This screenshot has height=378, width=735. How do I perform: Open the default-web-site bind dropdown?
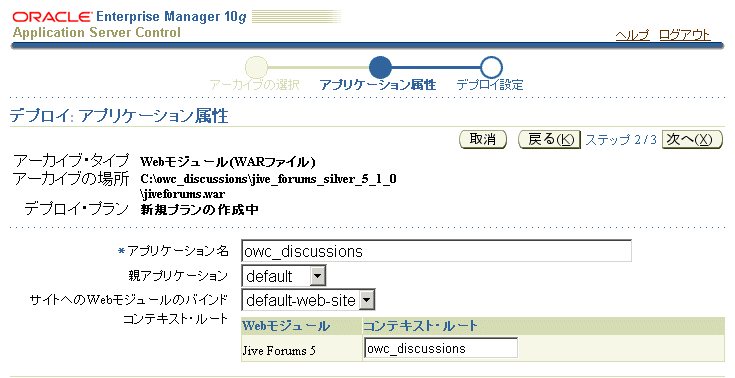[x=308, y=300]
